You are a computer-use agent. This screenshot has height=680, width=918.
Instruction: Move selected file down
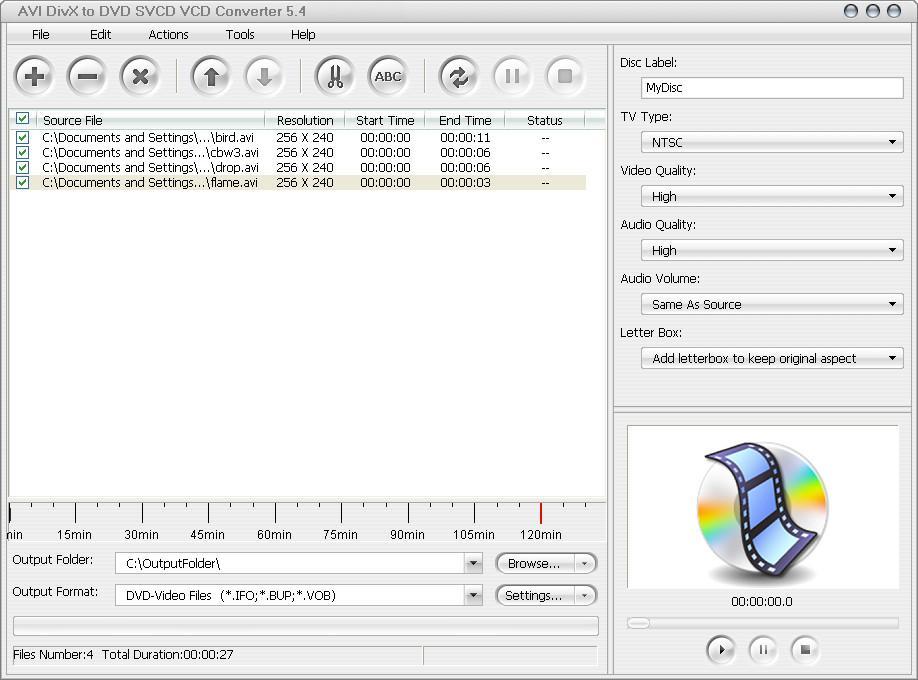click(x=264, y=76)
